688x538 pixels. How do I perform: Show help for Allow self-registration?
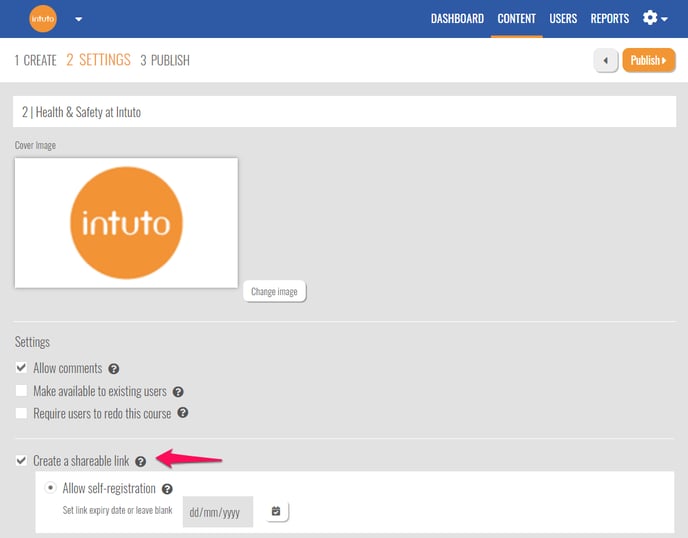(167, 489)
